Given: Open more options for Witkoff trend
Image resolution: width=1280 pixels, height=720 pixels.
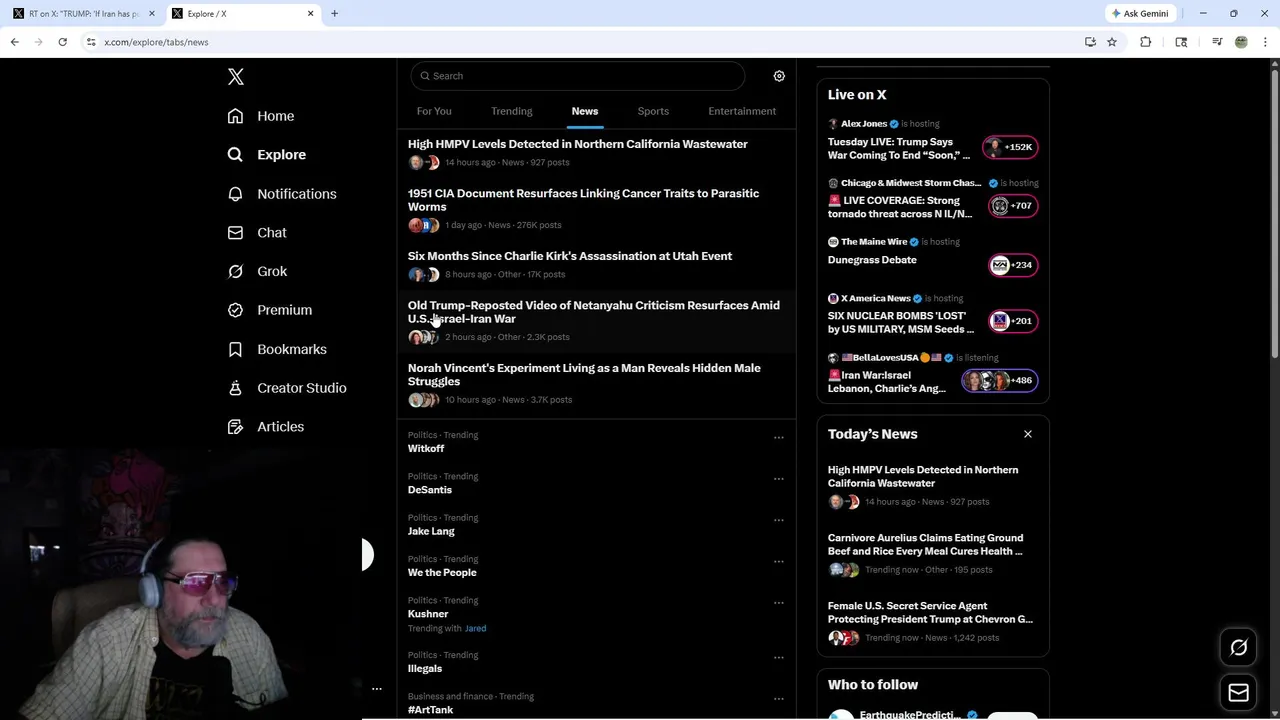Looking at the screenshot, I should pos(778,437).
